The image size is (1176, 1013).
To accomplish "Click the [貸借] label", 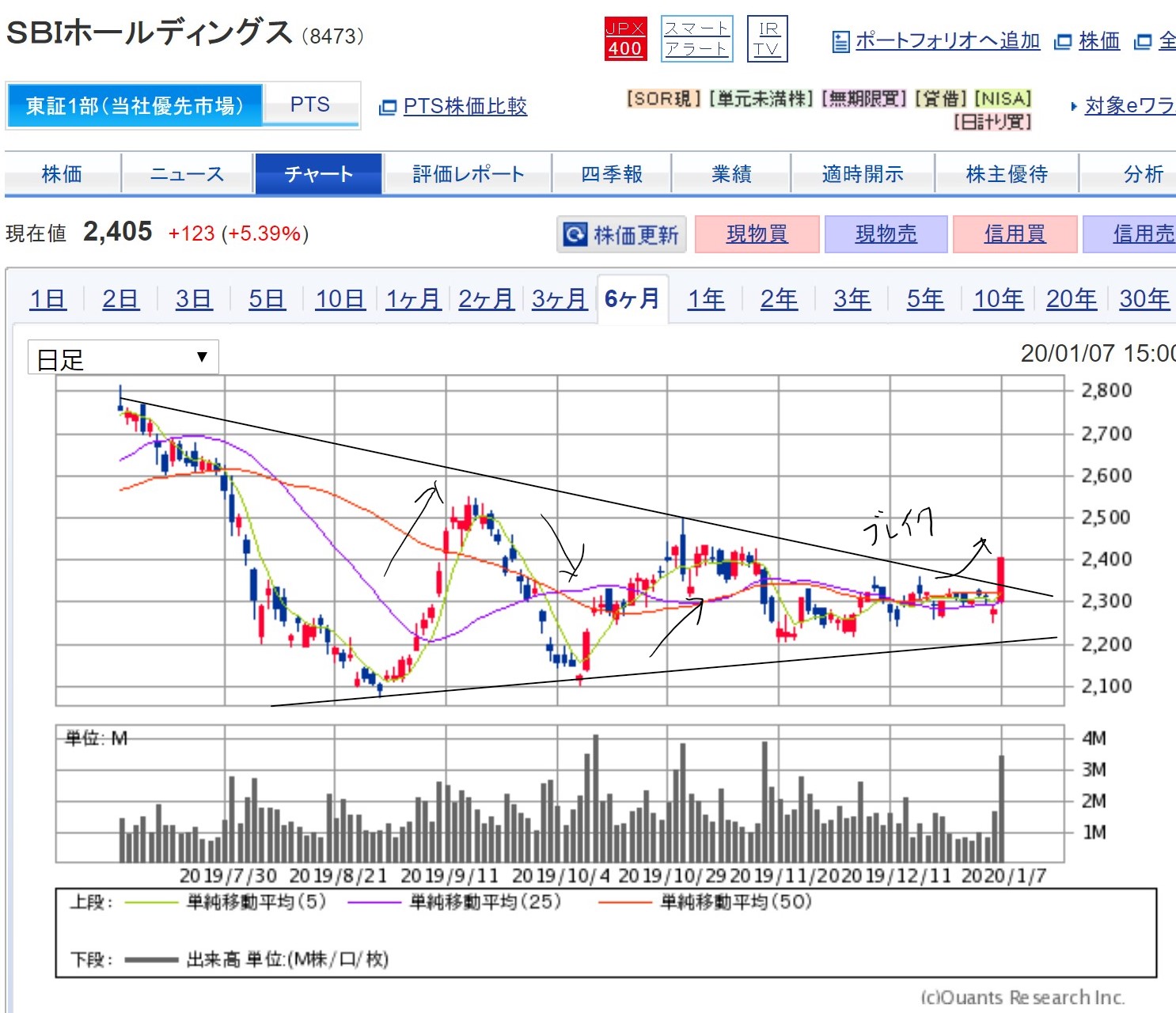I will (x=940, y=99).
